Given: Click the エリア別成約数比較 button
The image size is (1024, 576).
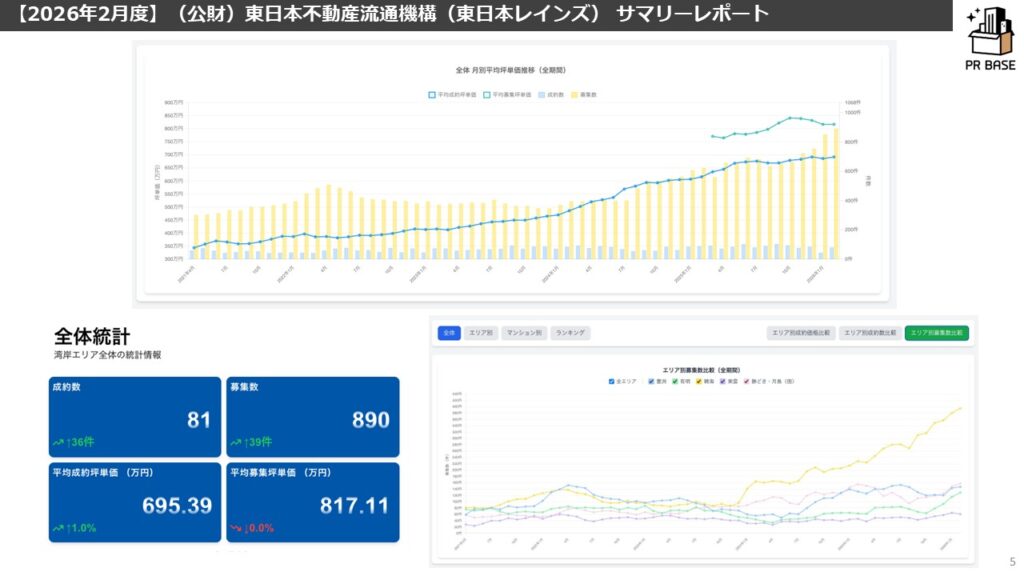Looking at the screenshot, I should 867,333.
